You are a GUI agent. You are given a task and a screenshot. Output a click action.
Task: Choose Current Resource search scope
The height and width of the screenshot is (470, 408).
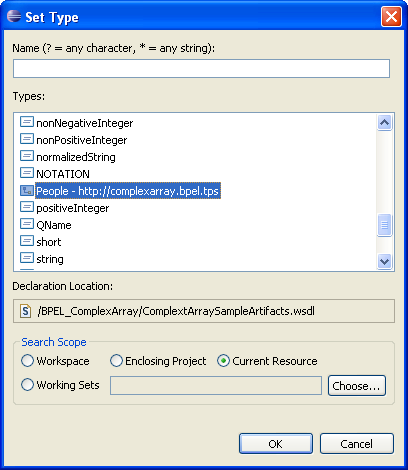coord(223,361)
